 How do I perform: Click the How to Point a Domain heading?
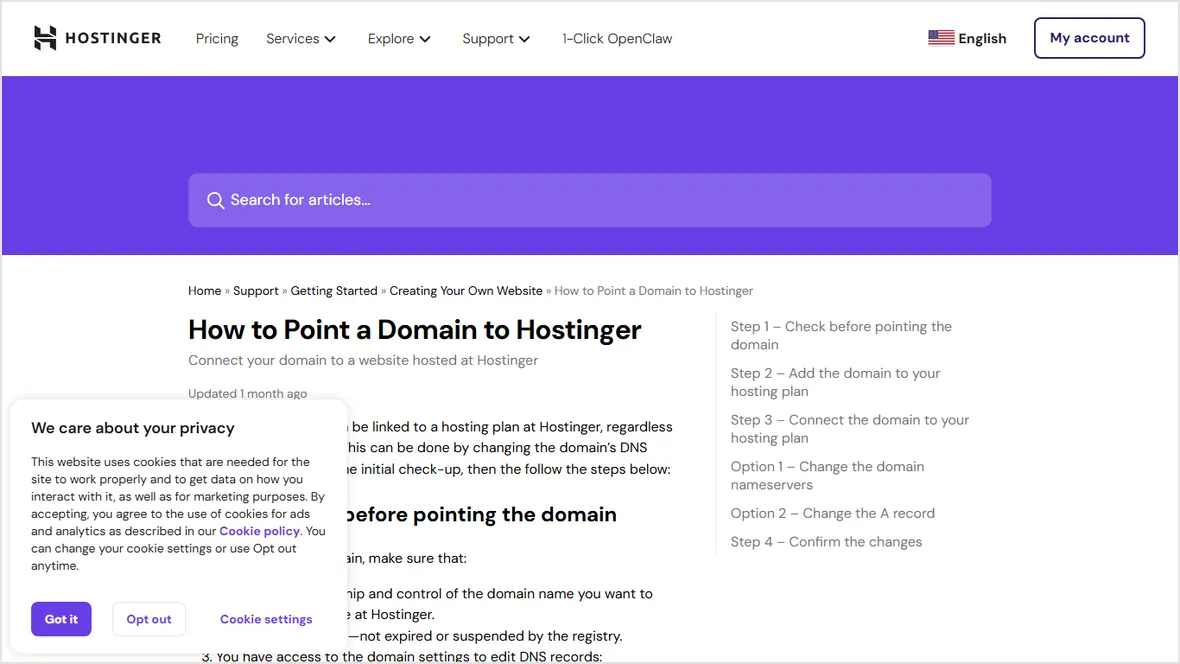(x=415, y=330)
